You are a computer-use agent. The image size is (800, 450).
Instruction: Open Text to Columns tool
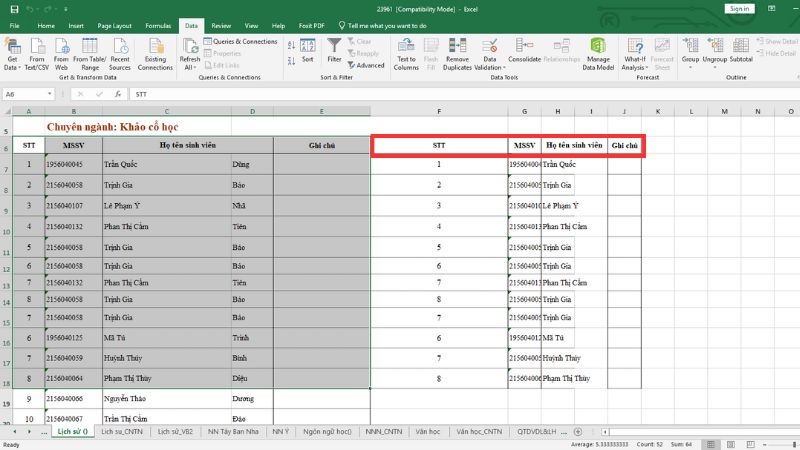(x=406, y=48)
